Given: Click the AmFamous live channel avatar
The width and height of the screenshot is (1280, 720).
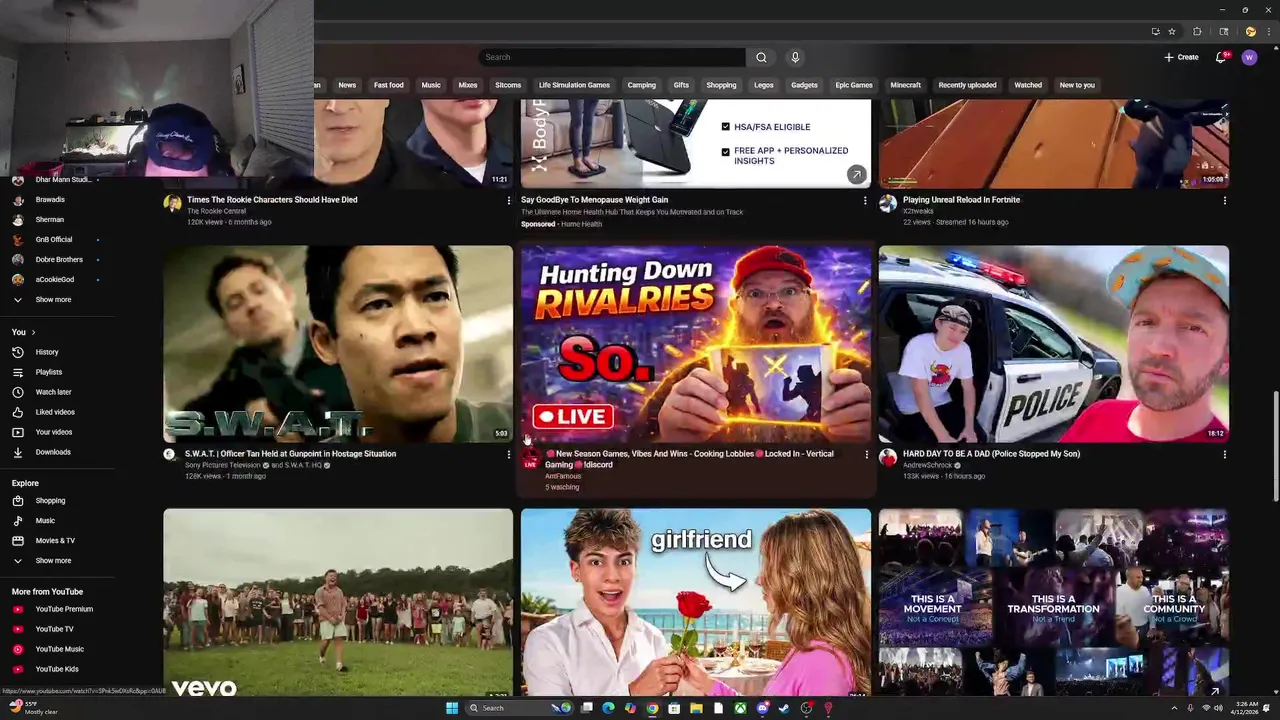Looking at the screenshot, I should coord(530,458).
